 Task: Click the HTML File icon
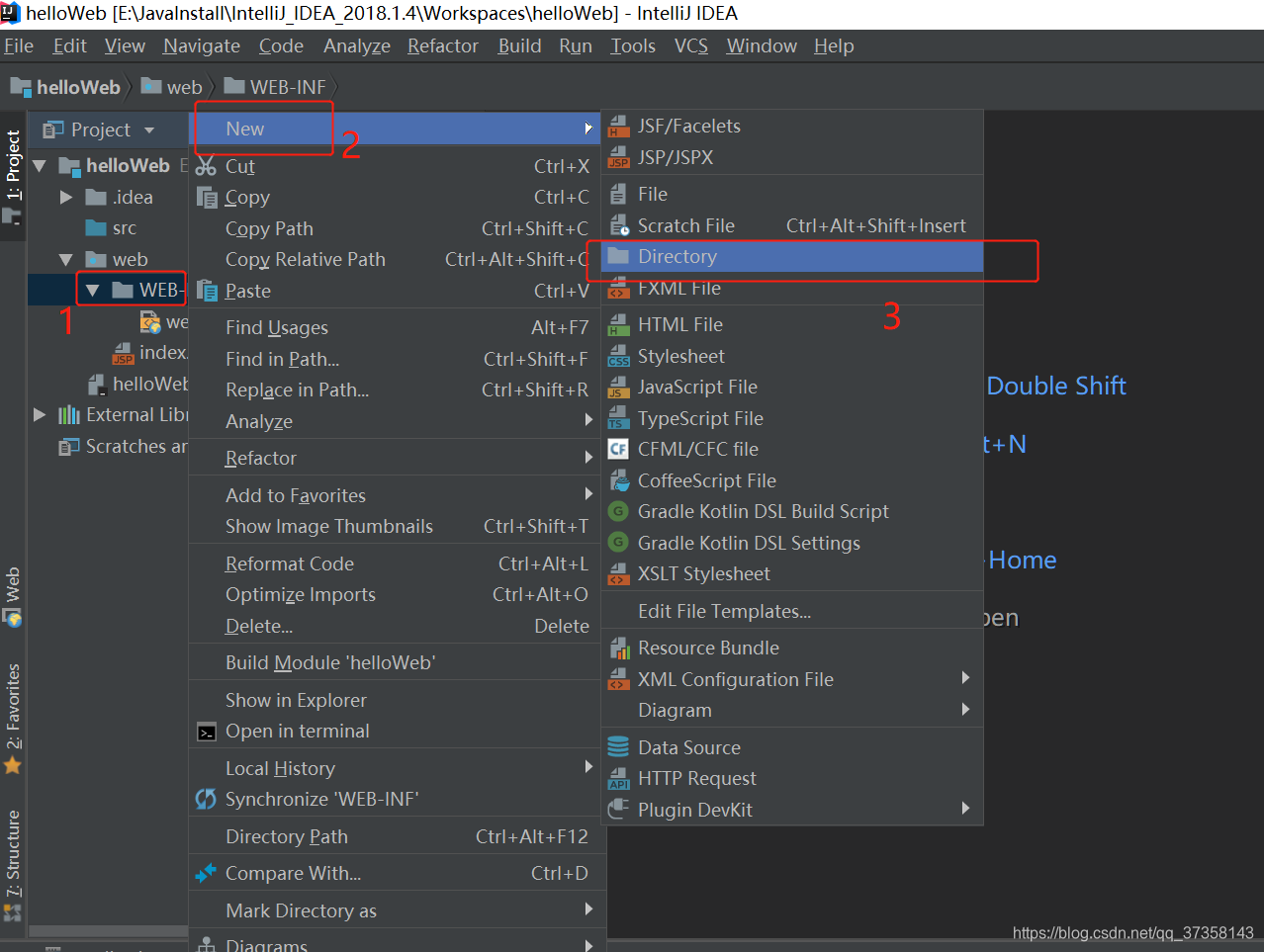(618, 325)
